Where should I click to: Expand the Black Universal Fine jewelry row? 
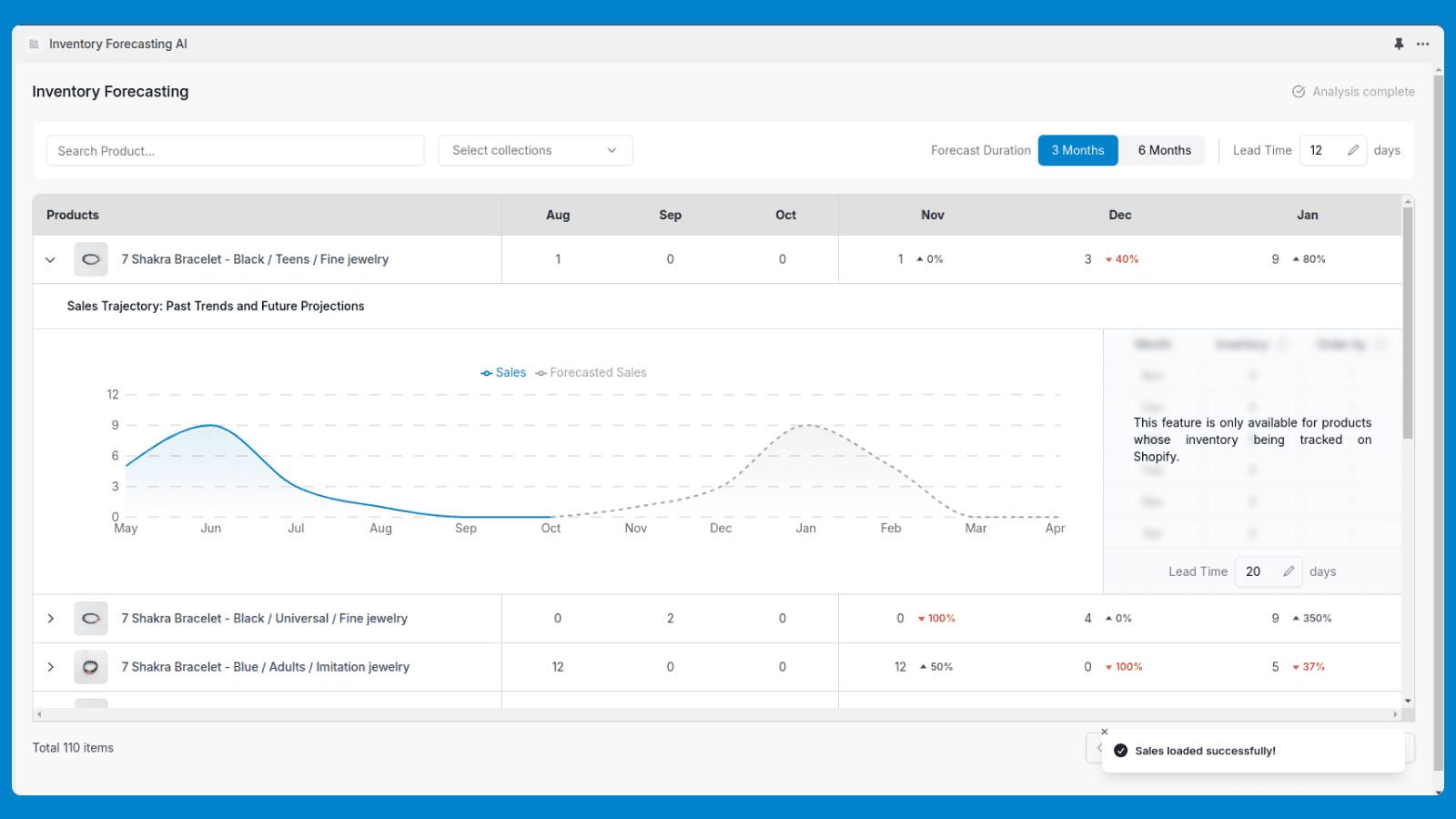[50, 619]
